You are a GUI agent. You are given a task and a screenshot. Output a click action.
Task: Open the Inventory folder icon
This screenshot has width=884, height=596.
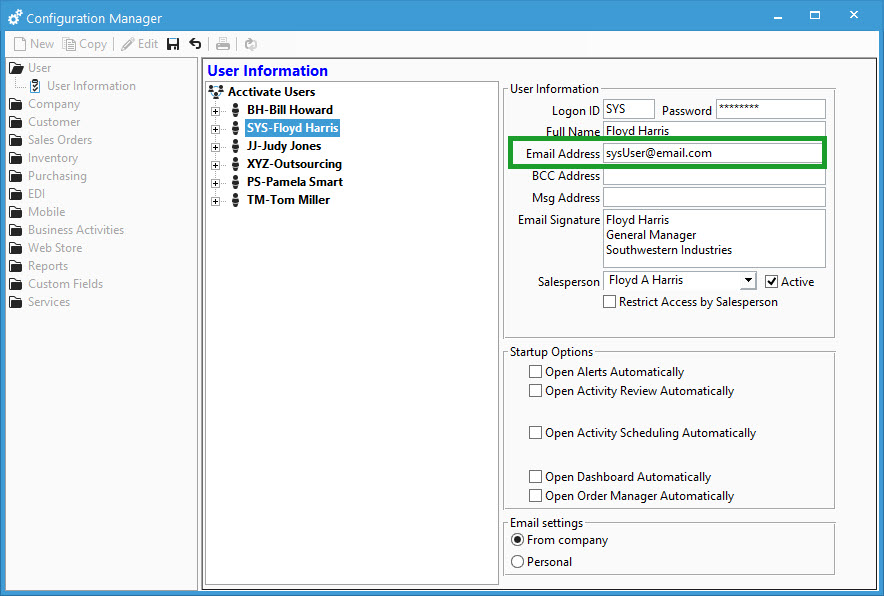18,157
